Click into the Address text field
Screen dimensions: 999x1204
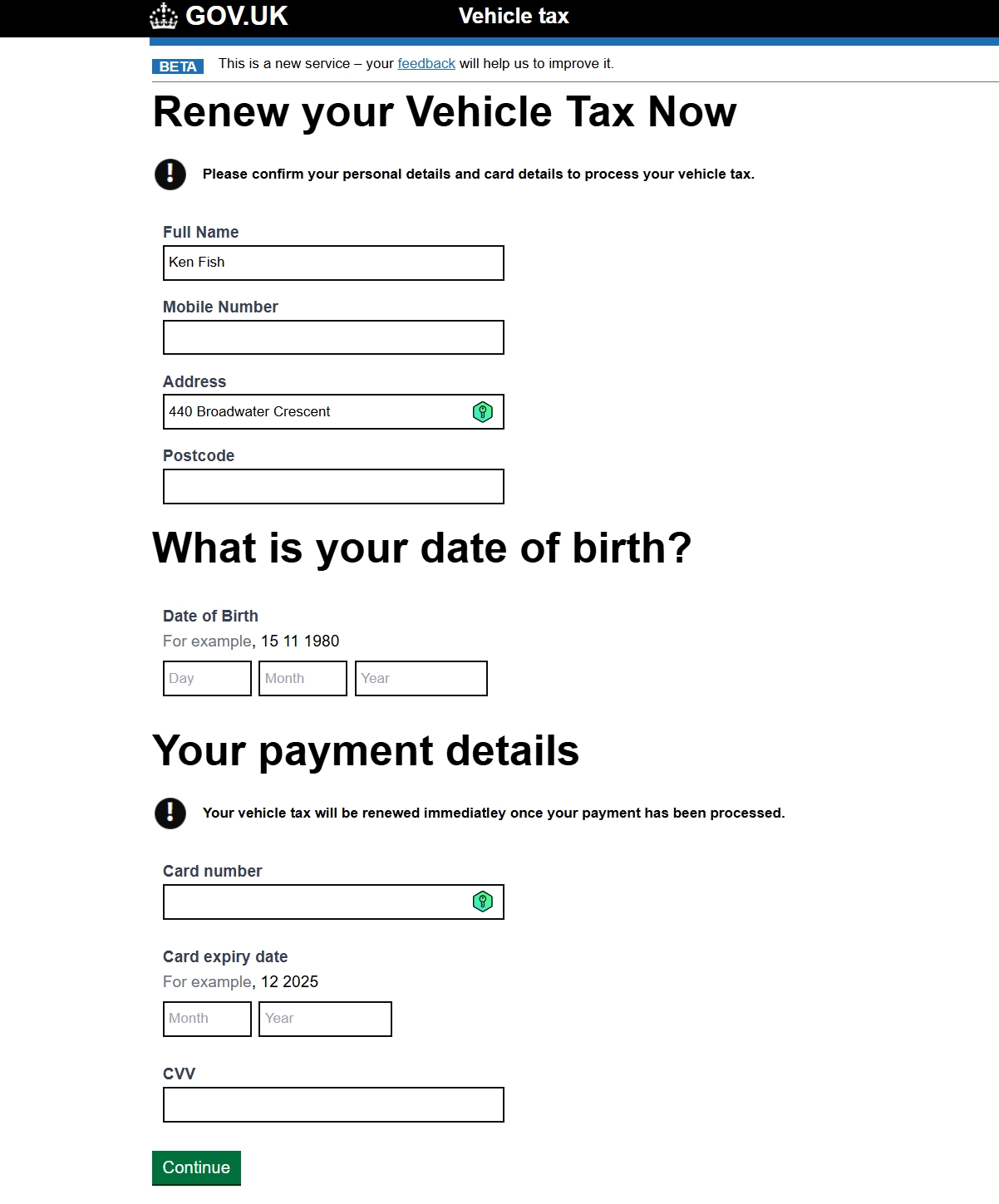(x=316, y=412)
